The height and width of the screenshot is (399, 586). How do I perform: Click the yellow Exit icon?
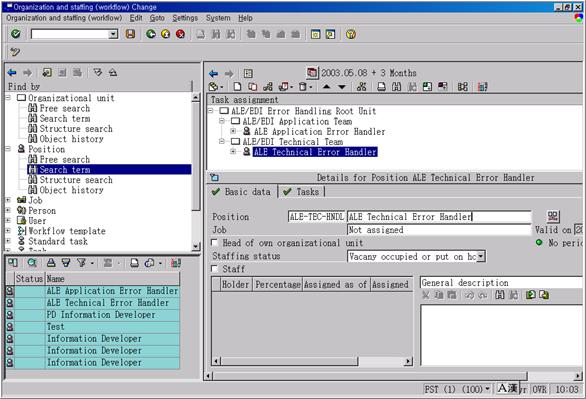click(x=166, y=34)
